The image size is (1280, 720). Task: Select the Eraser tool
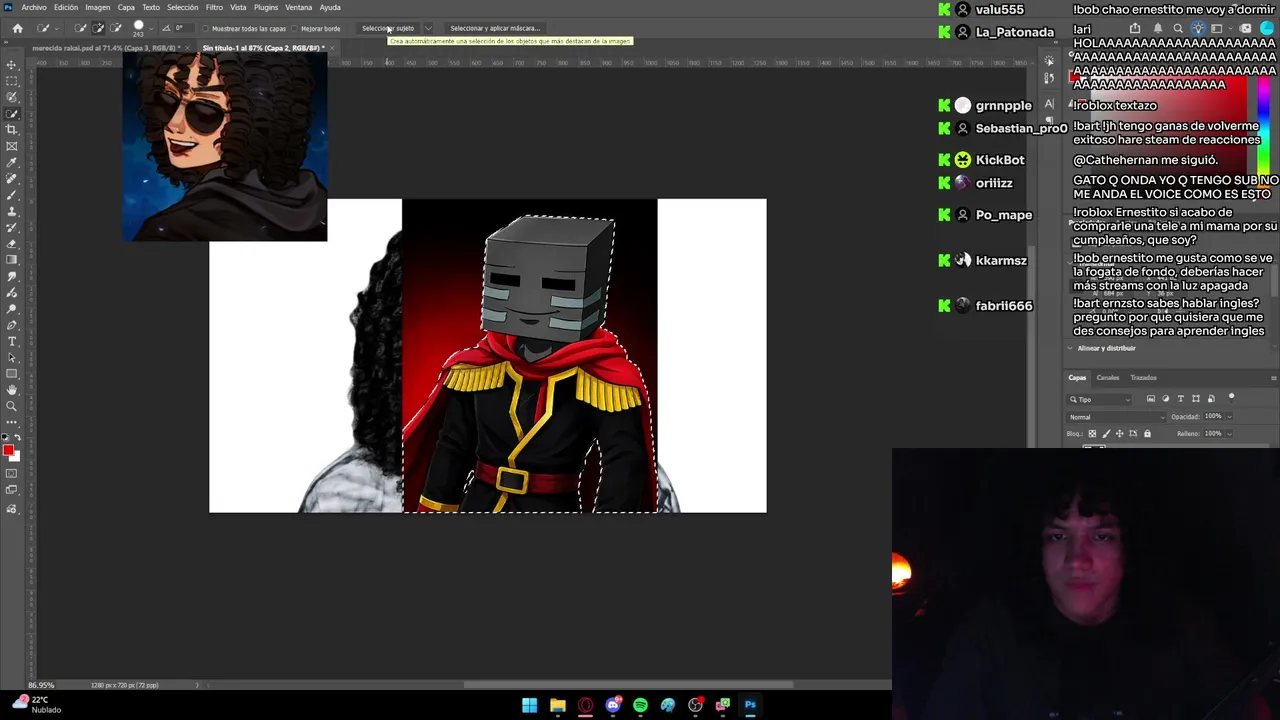tap(12, 244)
